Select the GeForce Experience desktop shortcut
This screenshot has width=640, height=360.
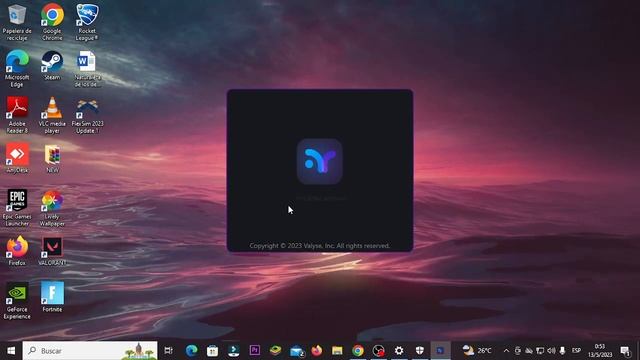[x=17, y=301]
